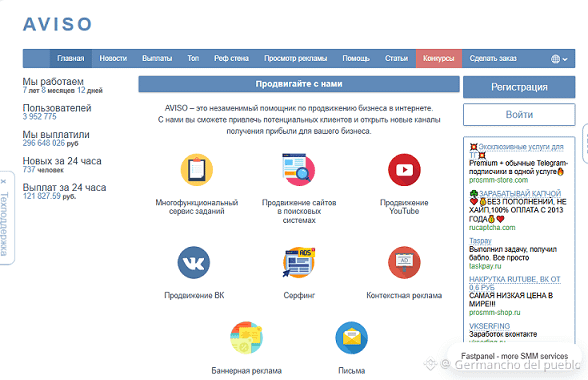Click the Fastpanel - more SMM services banner
588x380 pixels.
pos(514,356)
